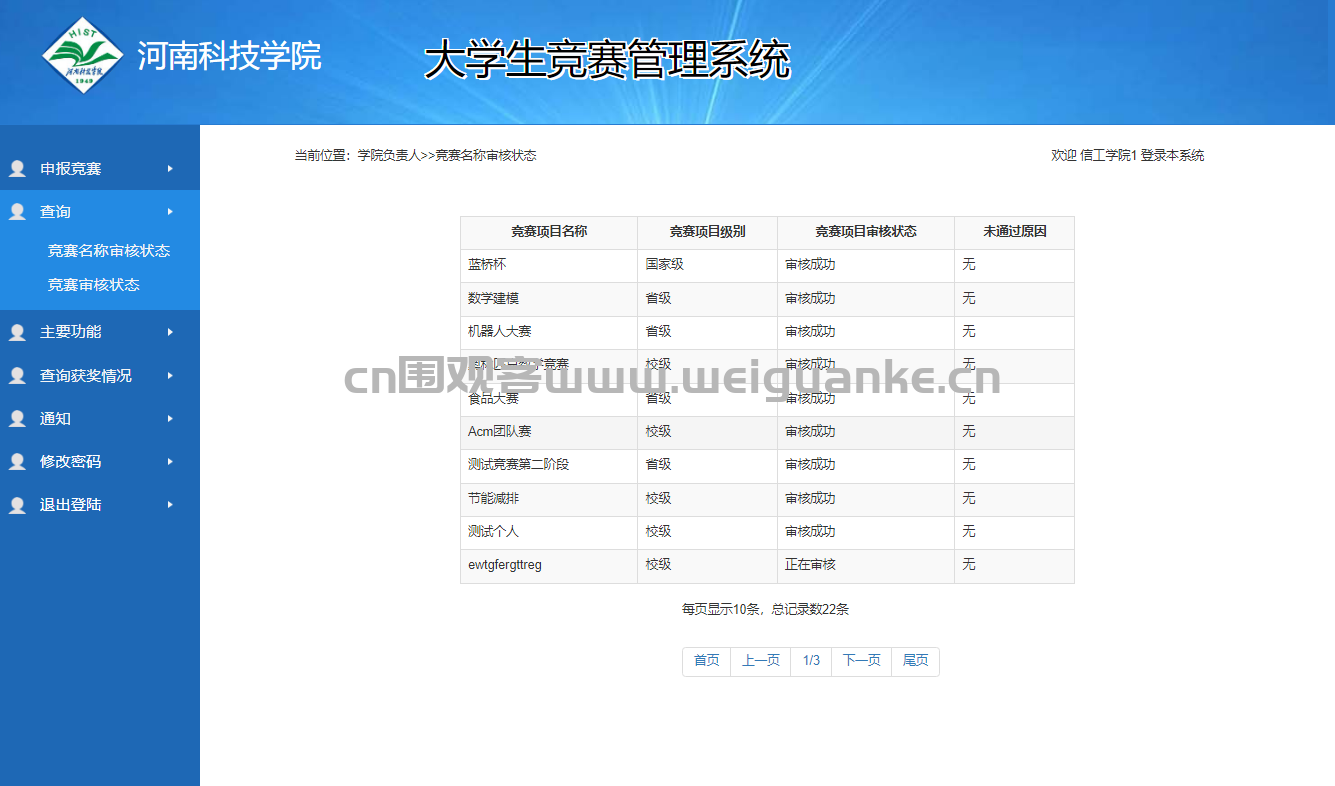Viewport: 1335px width, 786px height.
Task: Click the 1/3 page indicator
Action: 811,661
